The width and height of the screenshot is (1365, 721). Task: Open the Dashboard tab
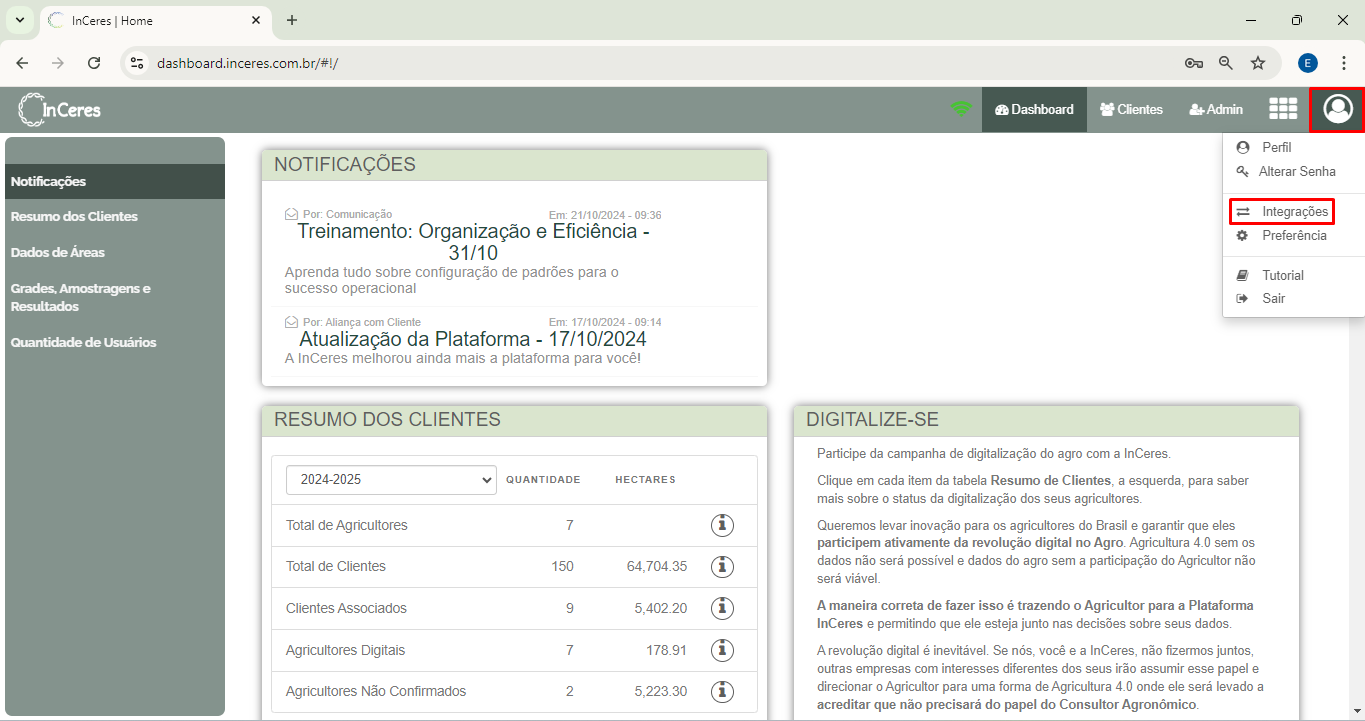pyautogui.click(x=1034, y=109)
